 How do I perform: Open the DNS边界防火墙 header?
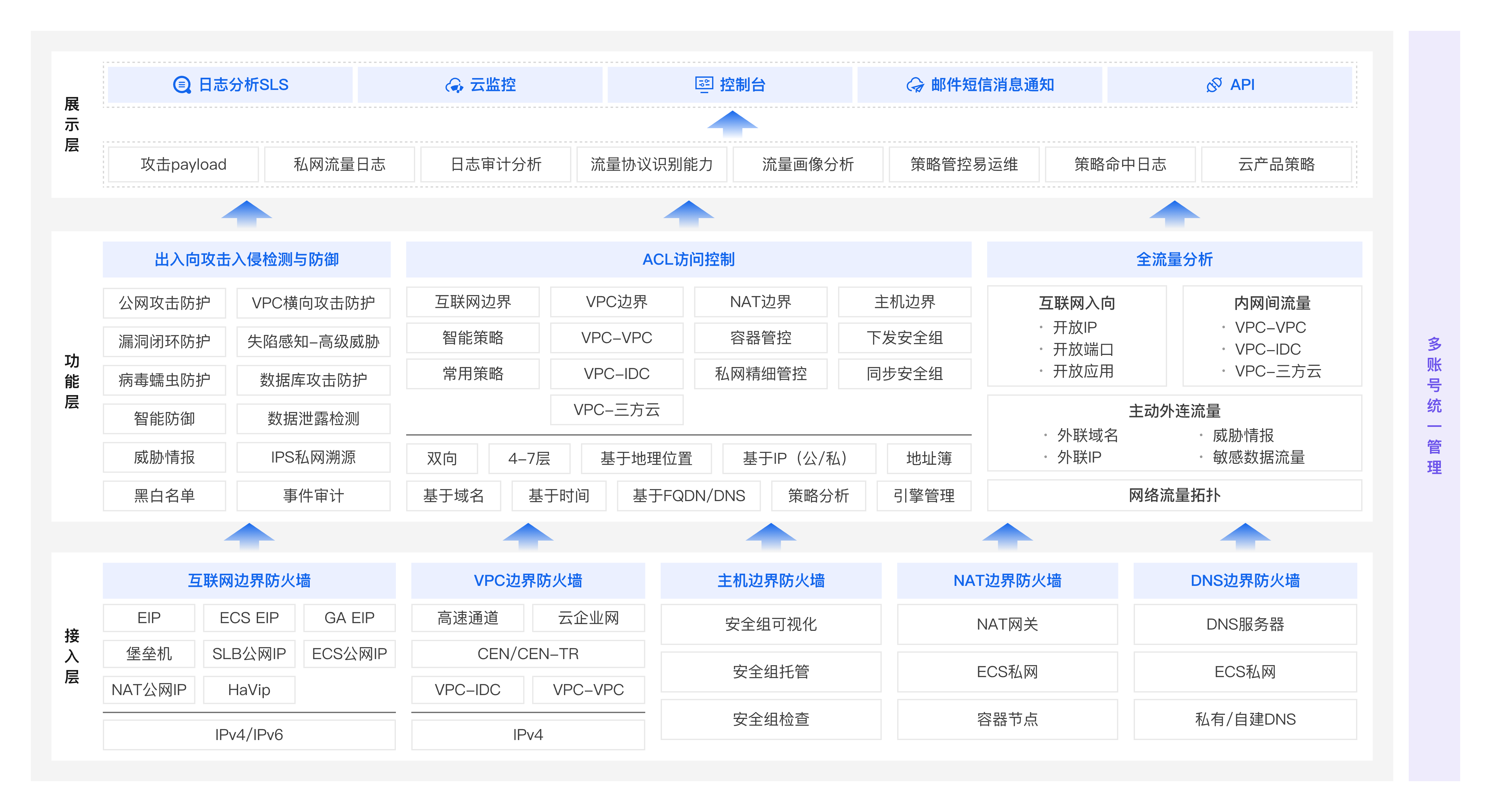(1245, 580)
